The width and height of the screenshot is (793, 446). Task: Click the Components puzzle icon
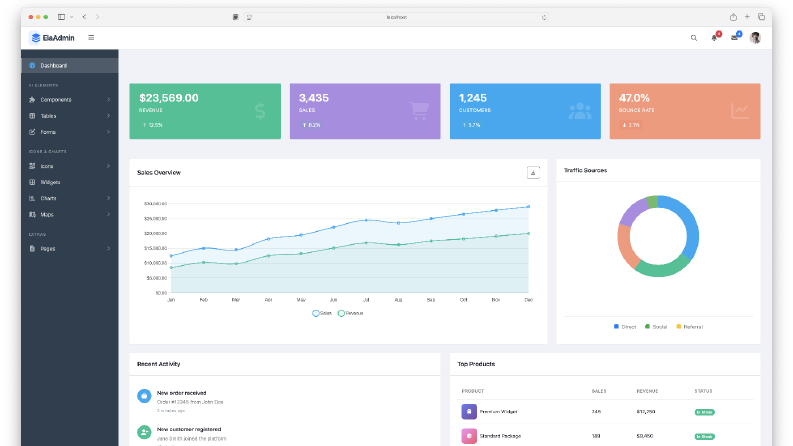point(32,100)
